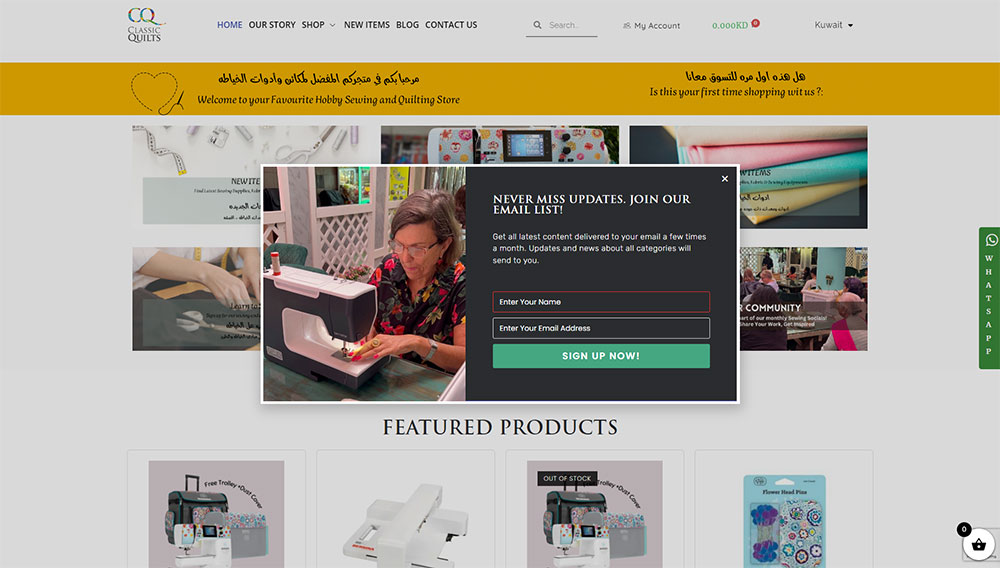Open the Our Story page

pyautogui.click(x=272, y=25)
